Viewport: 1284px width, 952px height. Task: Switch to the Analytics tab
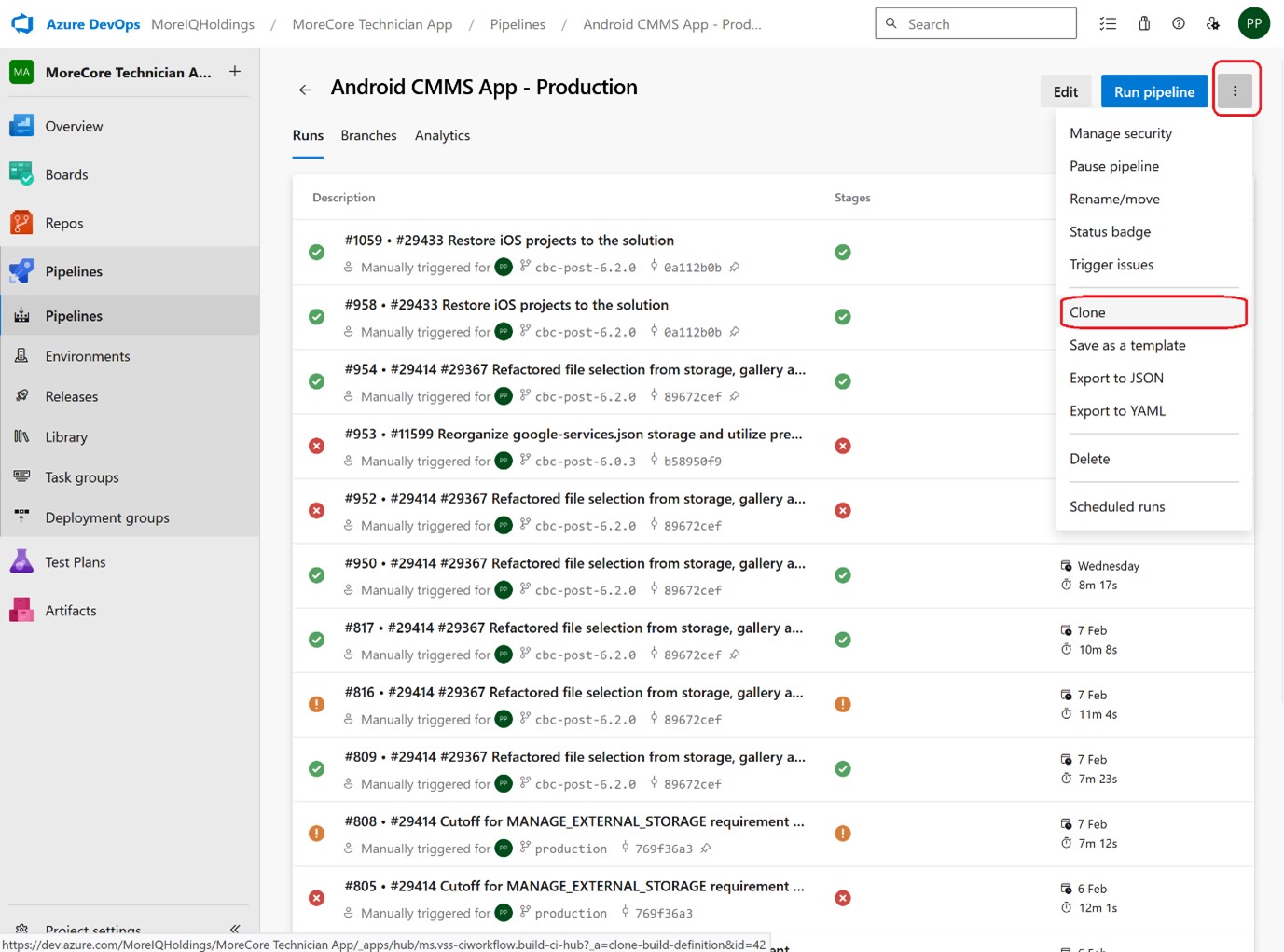[x=442, y=135]
